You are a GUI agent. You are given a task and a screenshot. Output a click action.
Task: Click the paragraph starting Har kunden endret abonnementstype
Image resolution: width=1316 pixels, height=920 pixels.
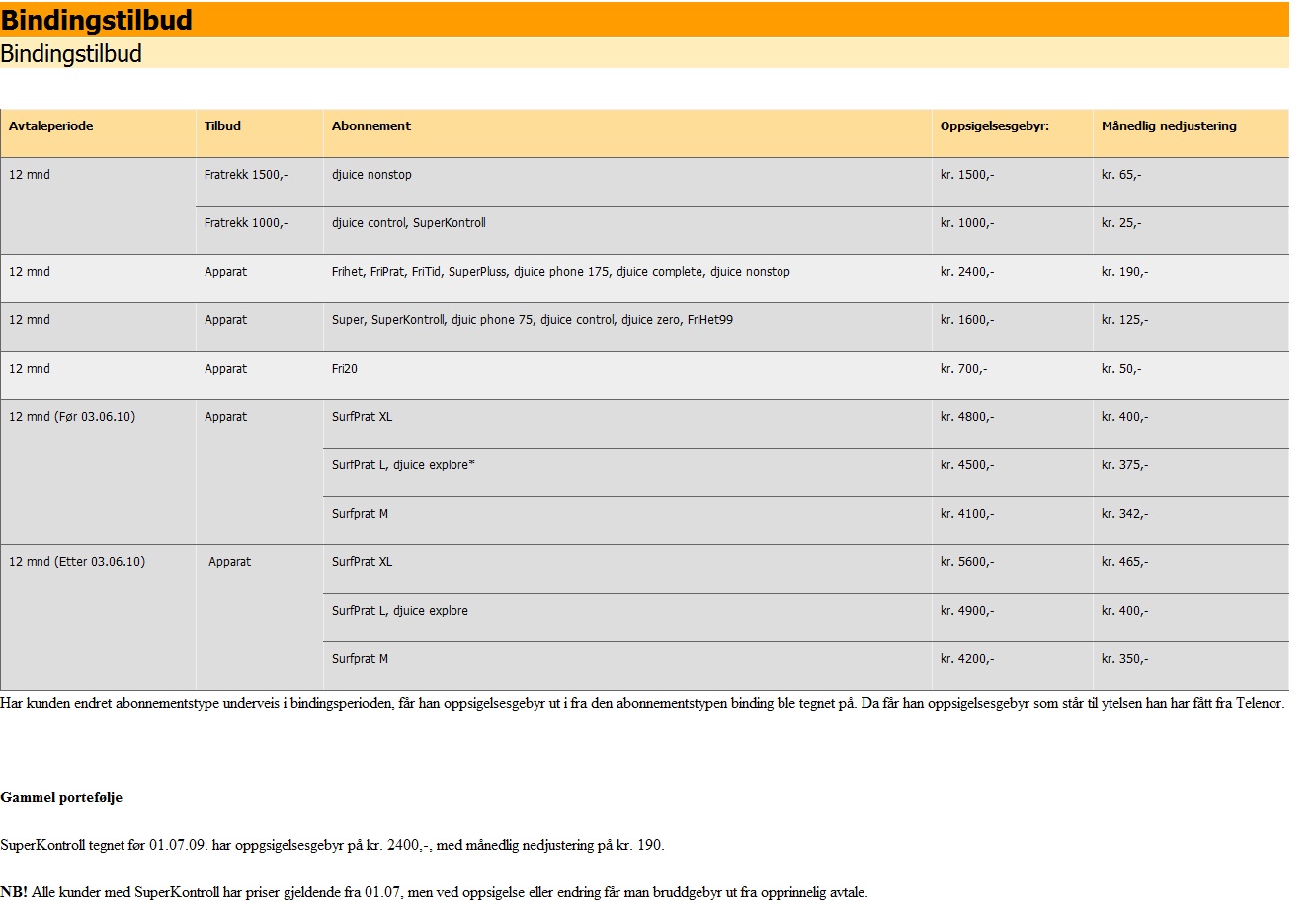[642, 703]
